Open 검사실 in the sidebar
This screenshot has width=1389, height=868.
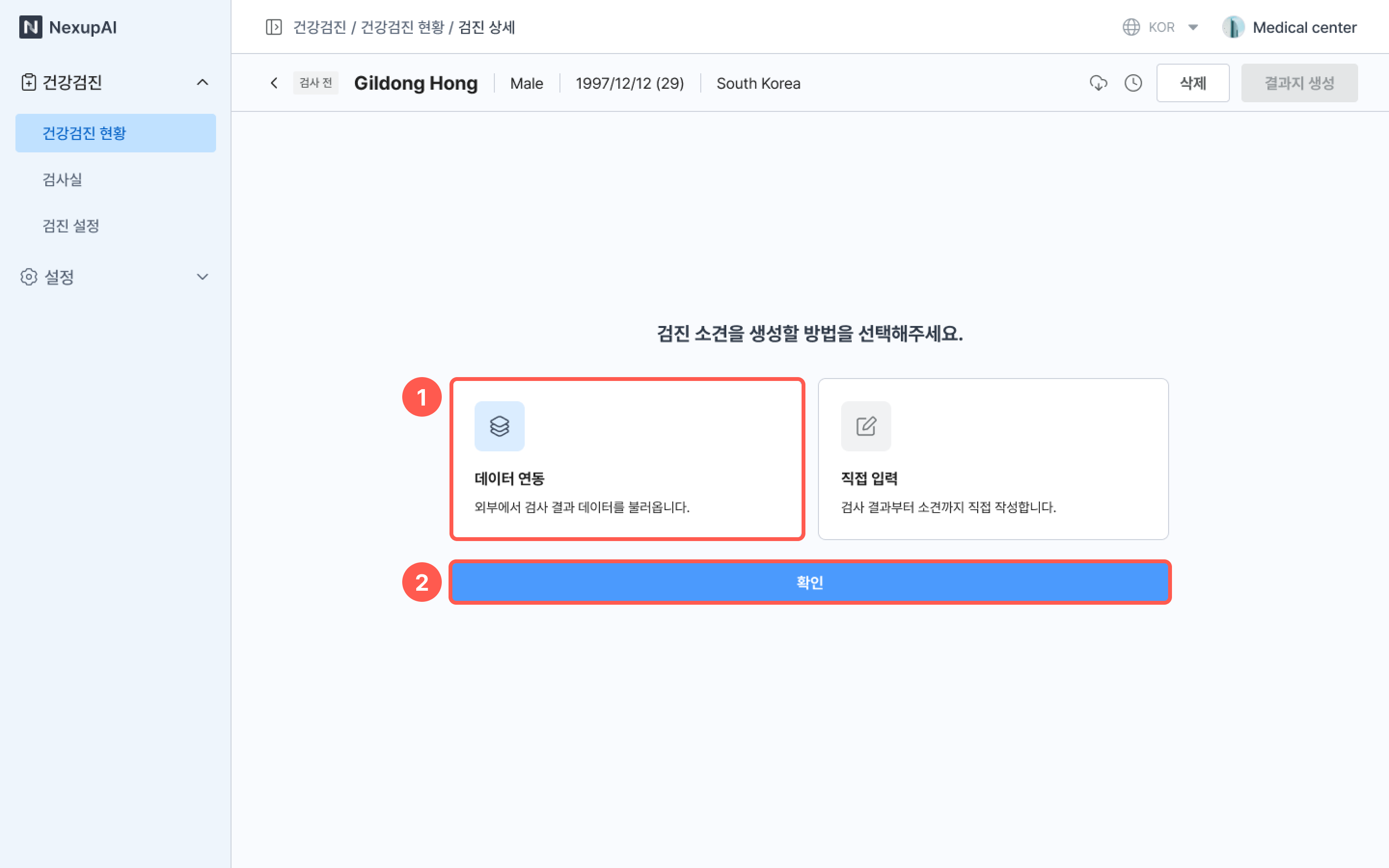(63, 179)
